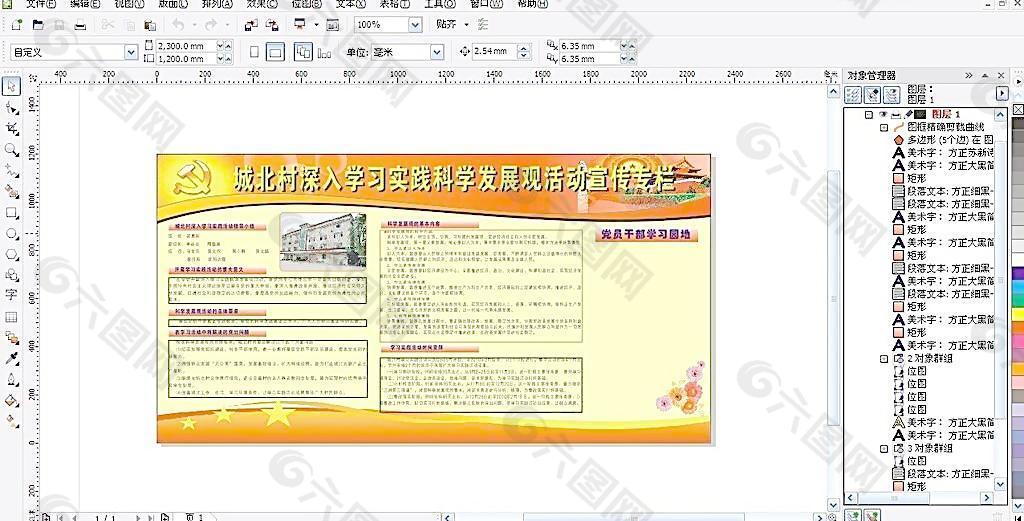The image size is (1024, 521).
Task: Select the Eyedropper tool
Action: 11,358
